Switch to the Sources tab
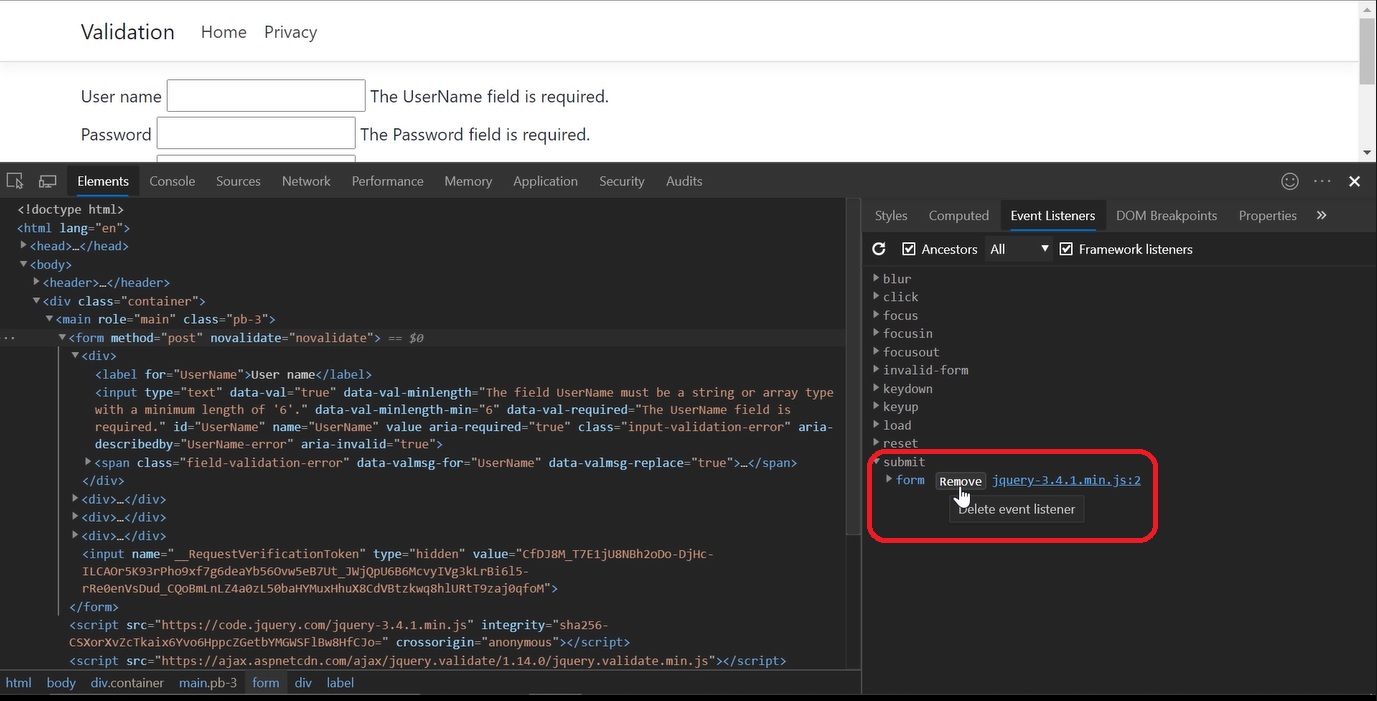Image resolution: width=1377 pixels, height=701 pixels. click(x=238, y=181)
